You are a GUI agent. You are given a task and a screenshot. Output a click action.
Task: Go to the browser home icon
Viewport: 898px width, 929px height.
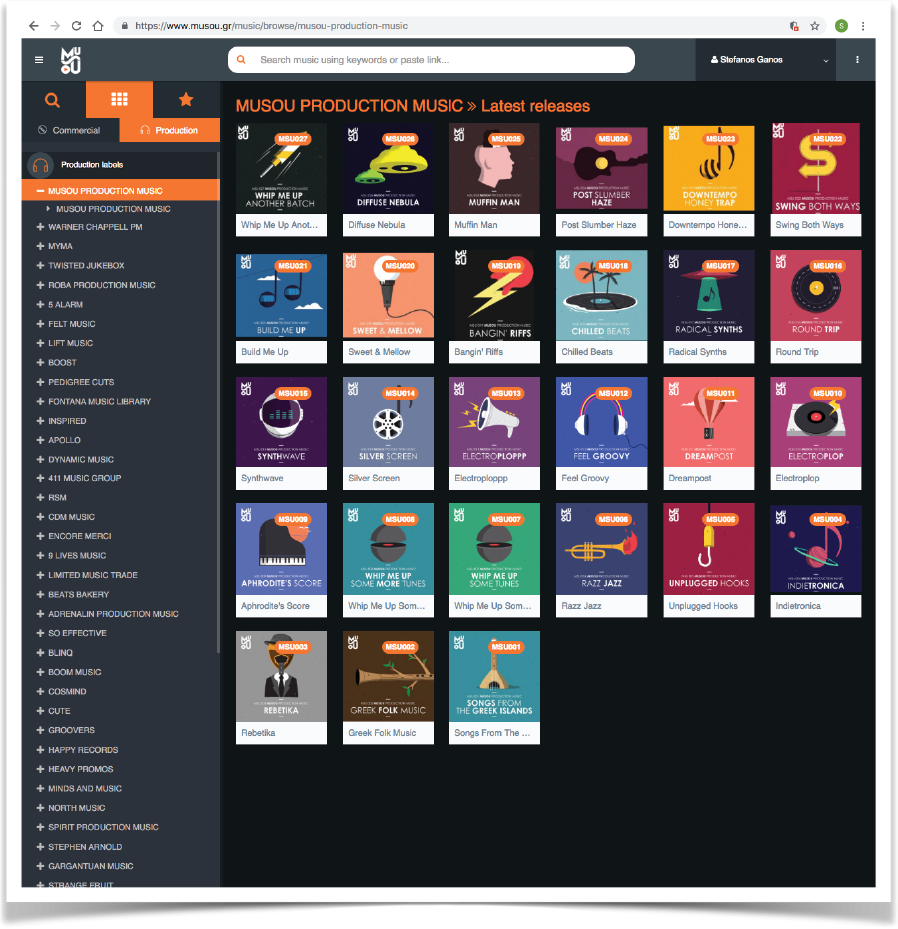coord(98,26)
